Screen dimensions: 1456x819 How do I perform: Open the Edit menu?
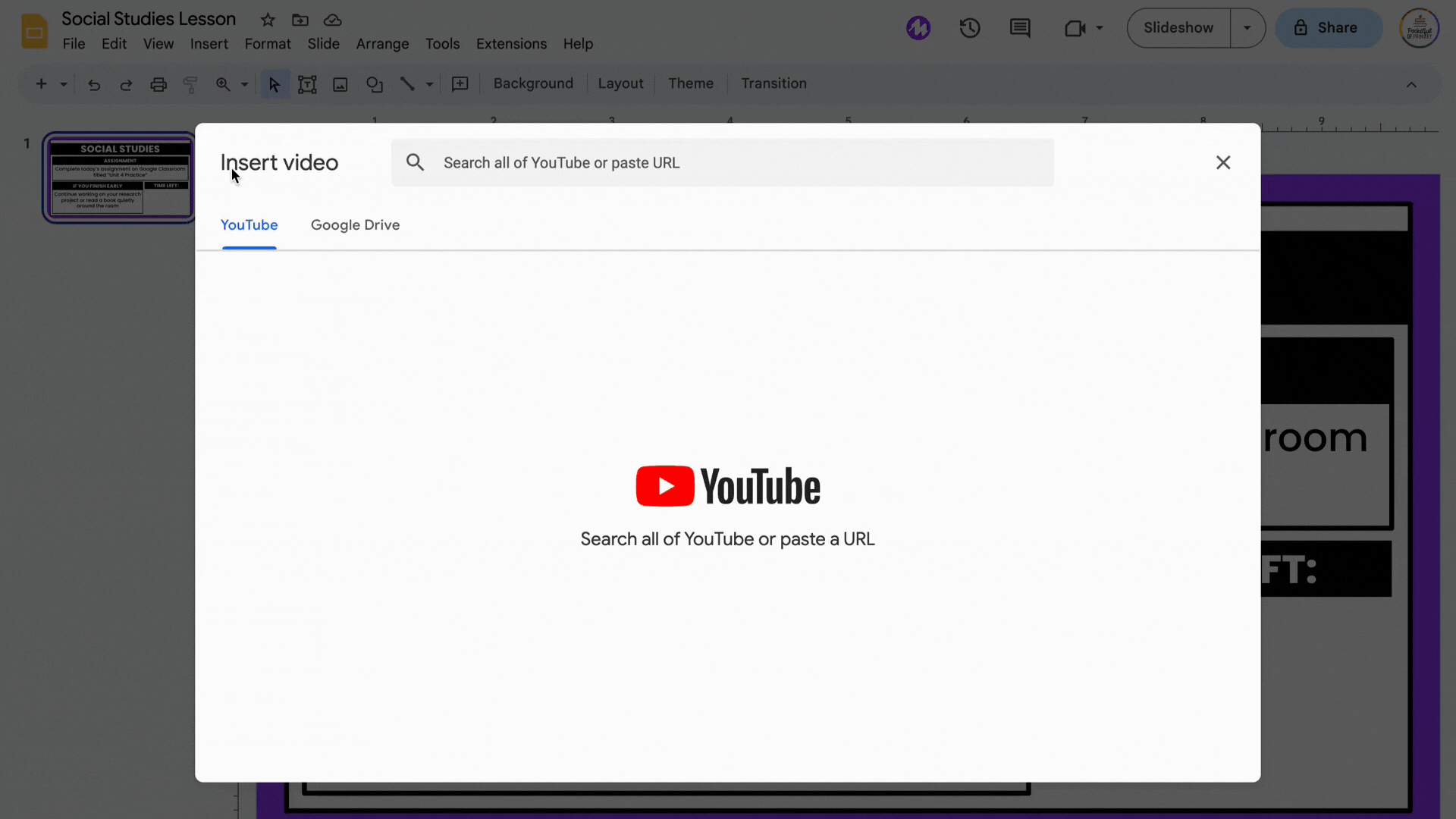pos(114,44)
